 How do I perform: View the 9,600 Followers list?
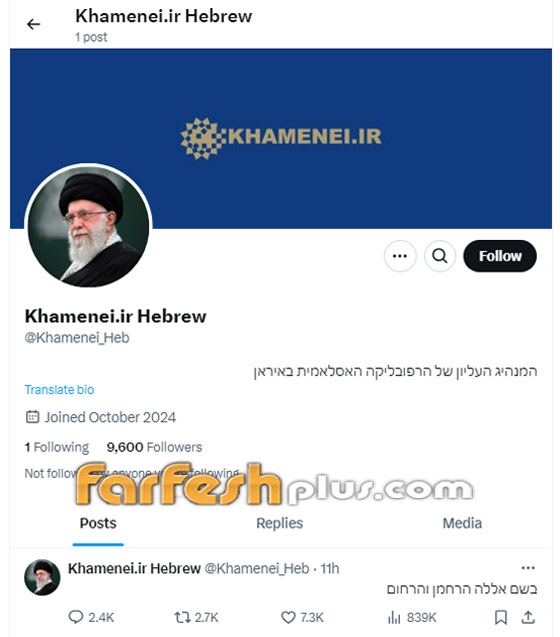[154, 447]
